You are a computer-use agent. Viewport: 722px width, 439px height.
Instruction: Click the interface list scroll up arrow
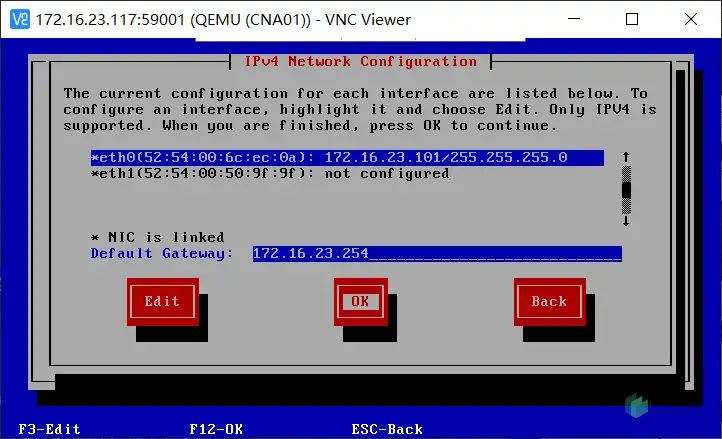coord(626,157)
